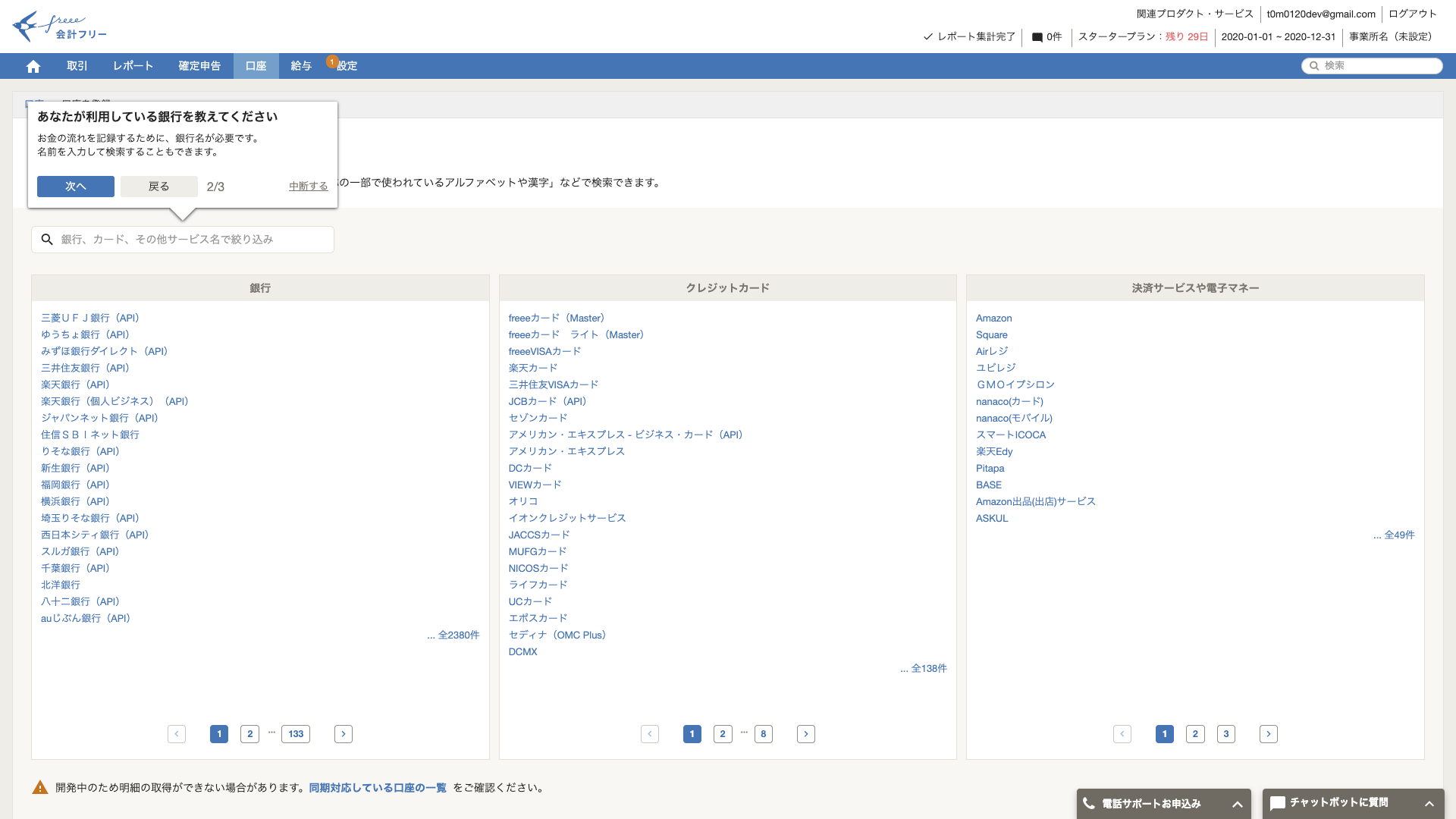
Task: Select 三菱ＵＦＪ銀行（API）
Action: coord(90,318)
